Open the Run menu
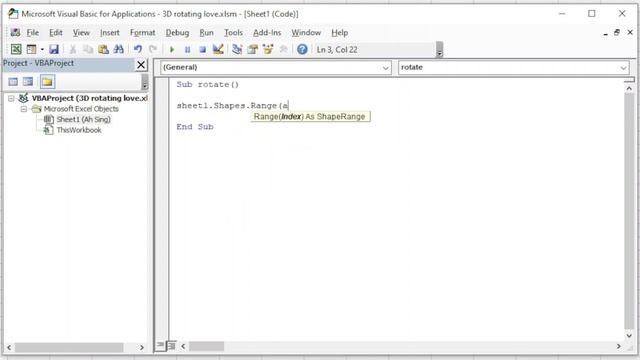Screen dimensions: 640x360 coord(207,33)
